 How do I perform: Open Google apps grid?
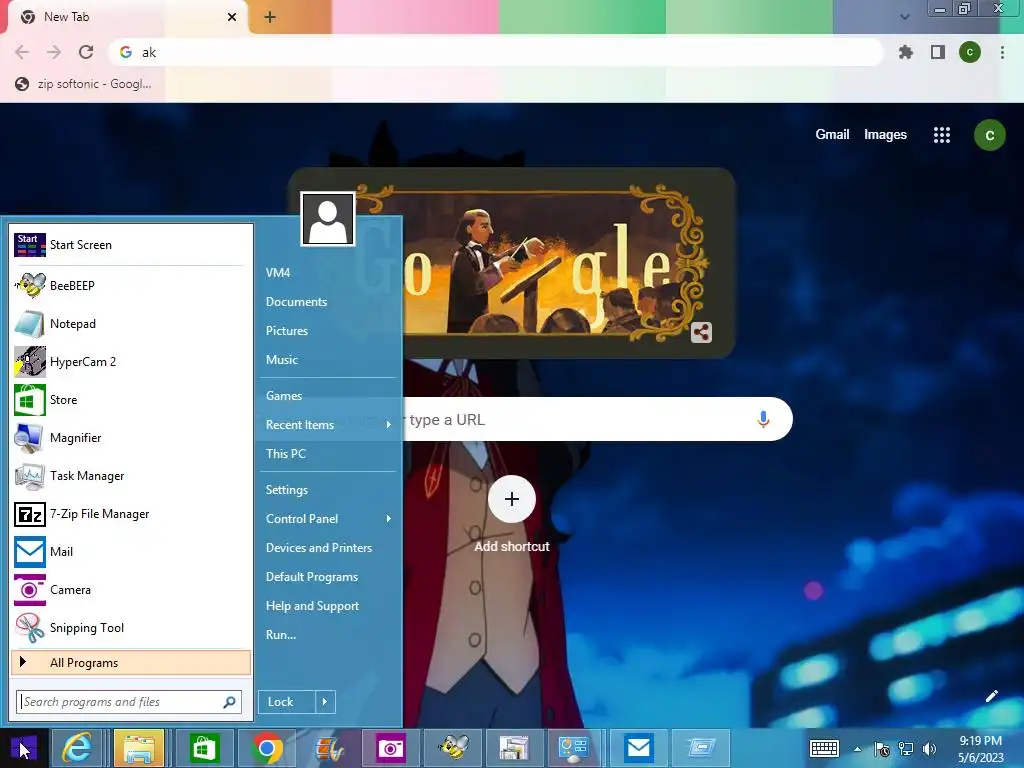coord(942,135)
